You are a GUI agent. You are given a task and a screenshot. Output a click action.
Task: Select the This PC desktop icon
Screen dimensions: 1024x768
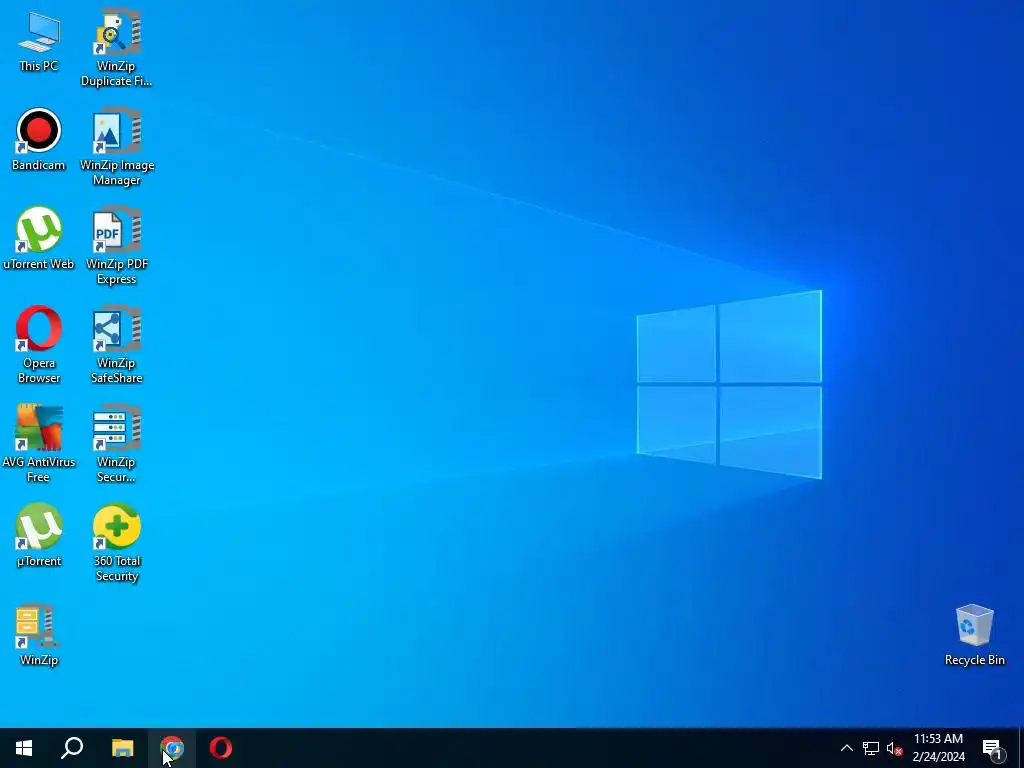pyautogui.click(x=39, y=42)
